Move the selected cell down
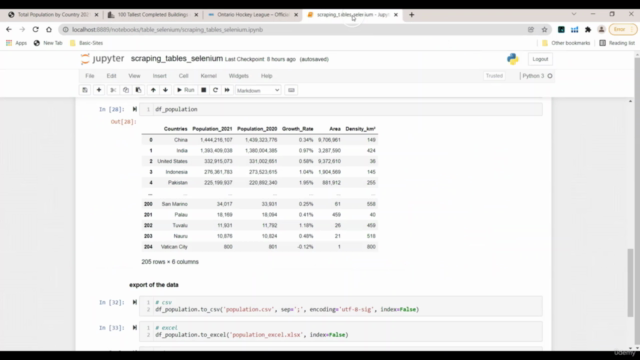 coord(165,90)
